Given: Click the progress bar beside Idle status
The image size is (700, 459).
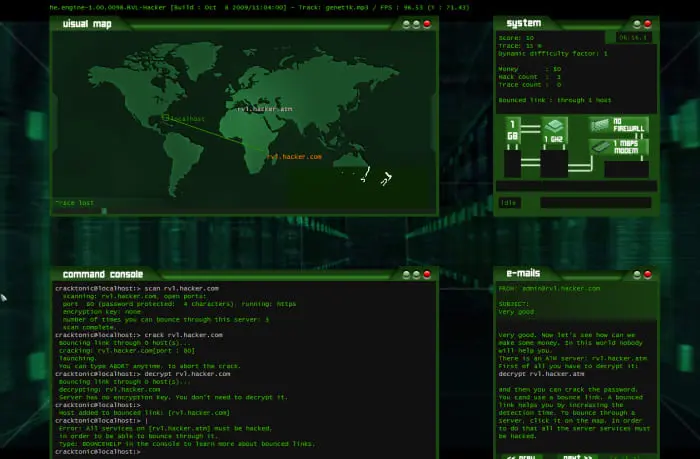Looking at the screenshot, I should tap(596, 203).
